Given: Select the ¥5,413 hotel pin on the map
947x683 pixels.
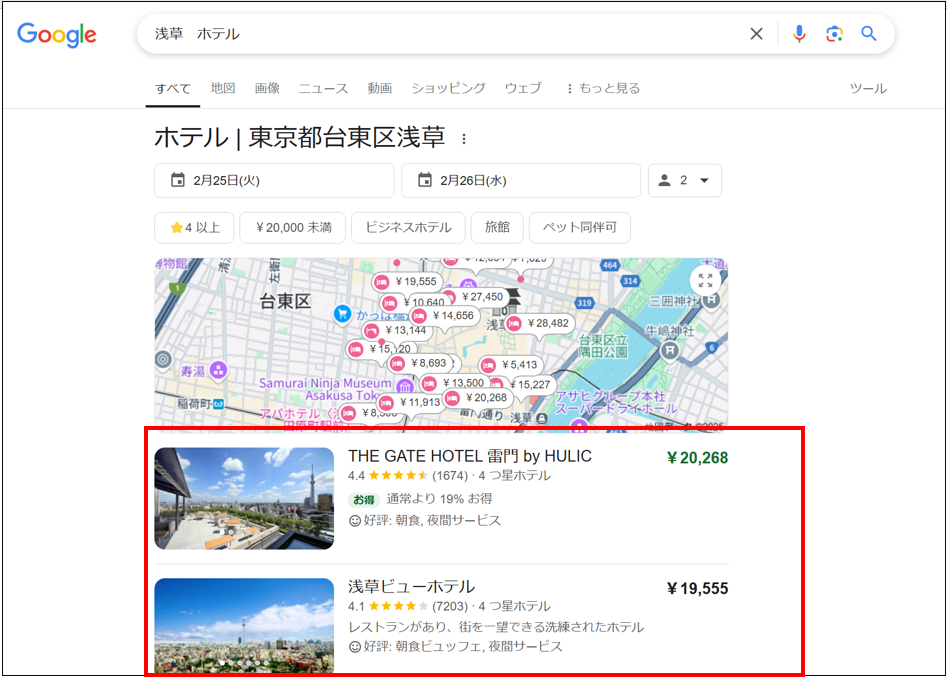Looking at the screenshot, I should 512,365.
